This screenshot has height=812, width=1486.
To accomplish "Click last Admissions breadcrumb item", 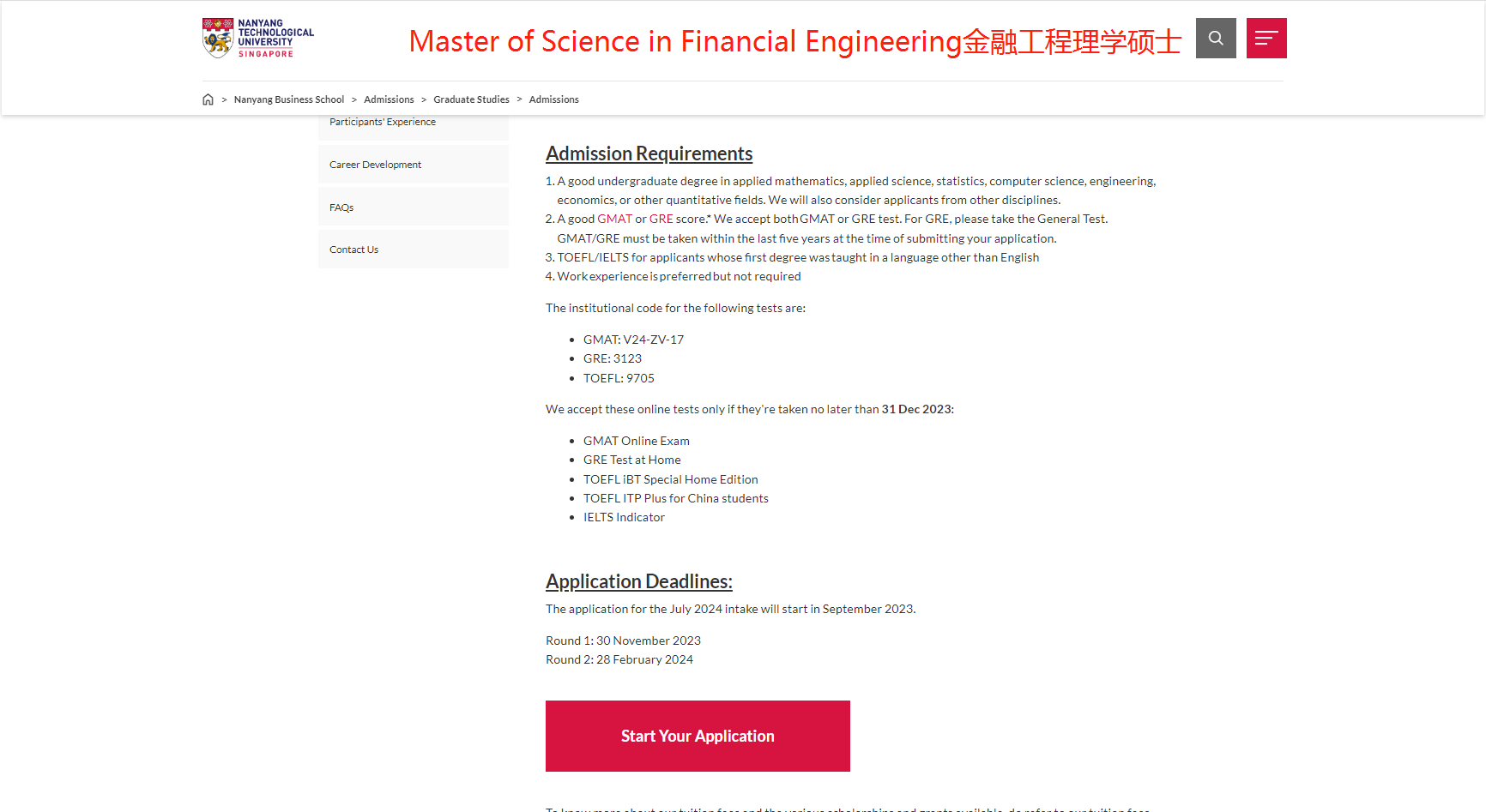I will (553, 99).
